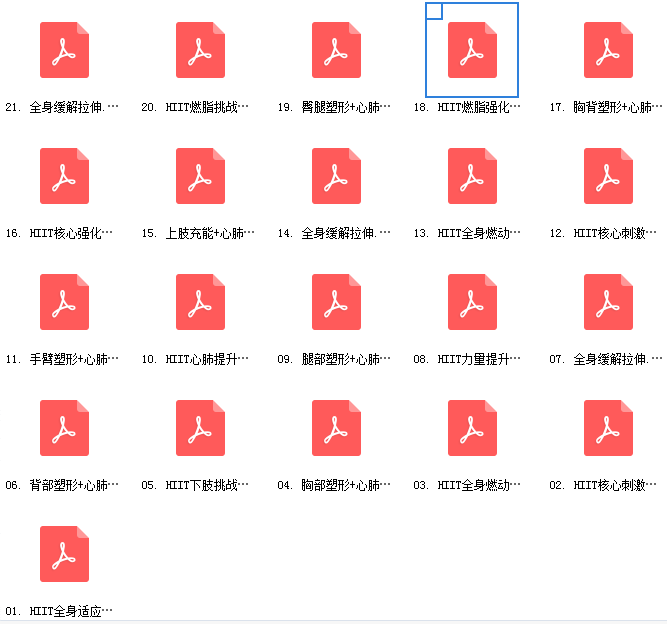Select the PDF icon for file 18. HIIT燃脂强化
Screen dimensions: 667x624
(472, 50)
